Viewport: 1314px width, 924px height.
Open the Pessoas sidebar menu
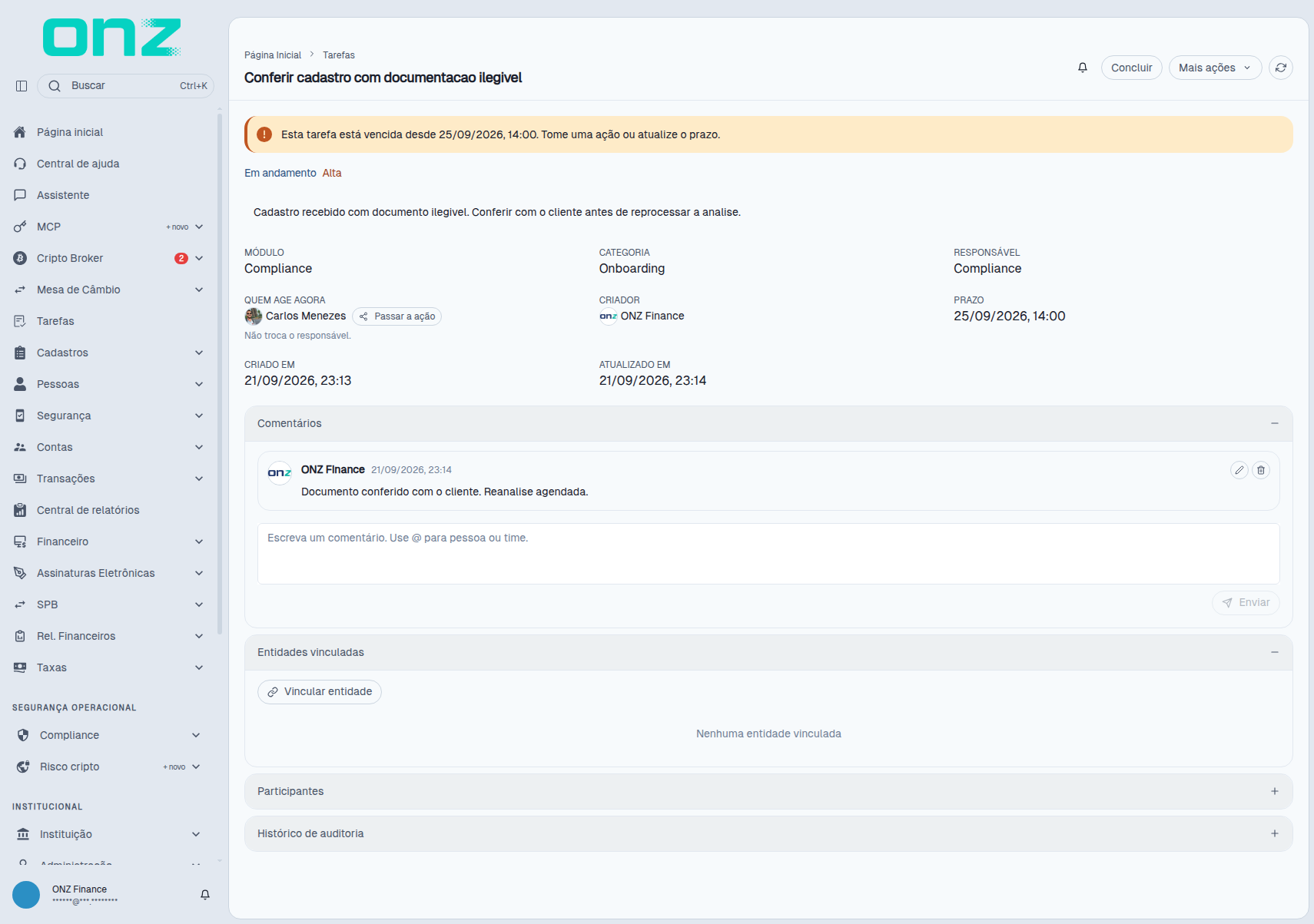pos(108,384)
